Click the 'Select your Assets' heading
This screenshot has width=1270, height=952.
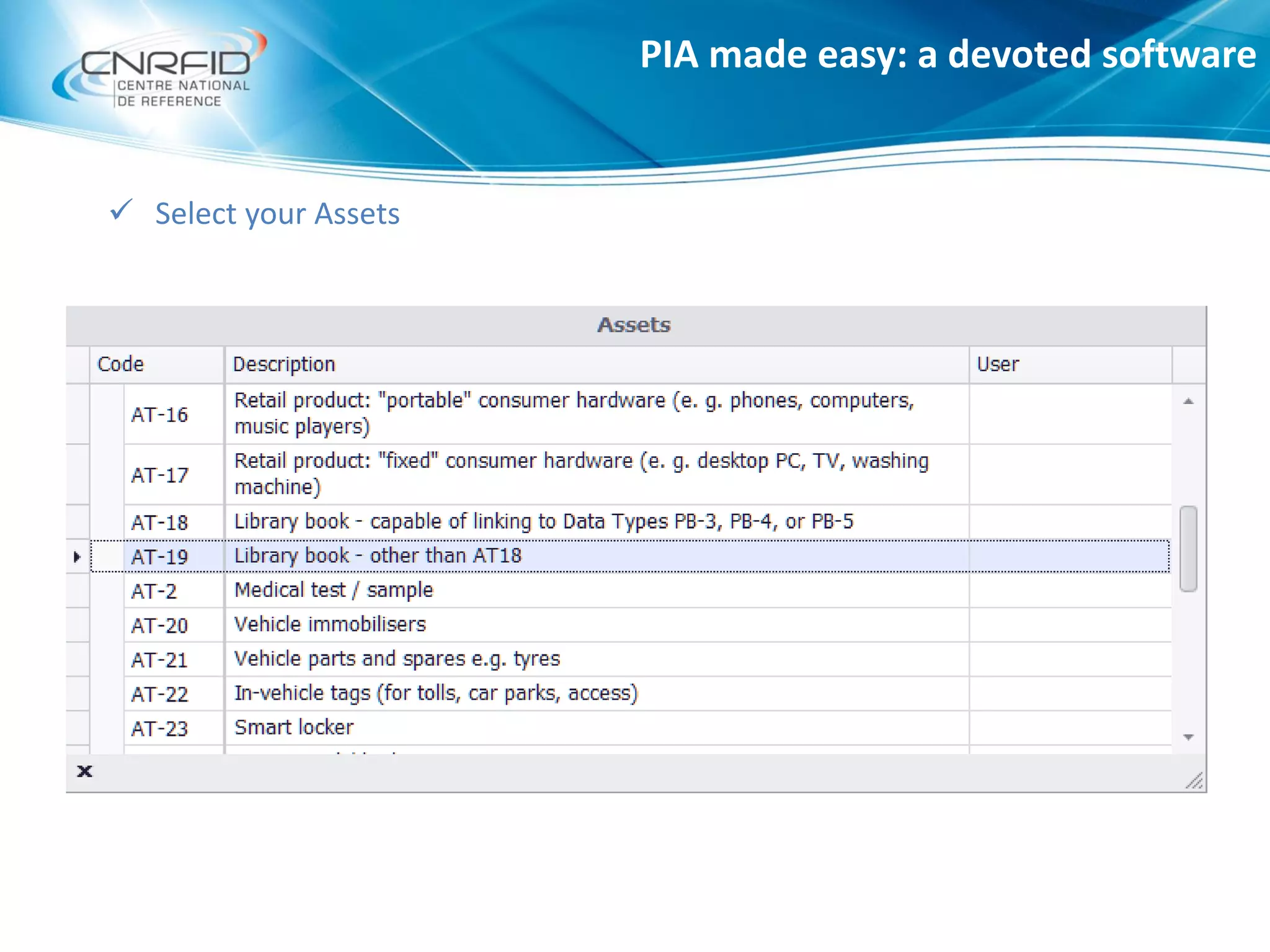pos(277,214)
